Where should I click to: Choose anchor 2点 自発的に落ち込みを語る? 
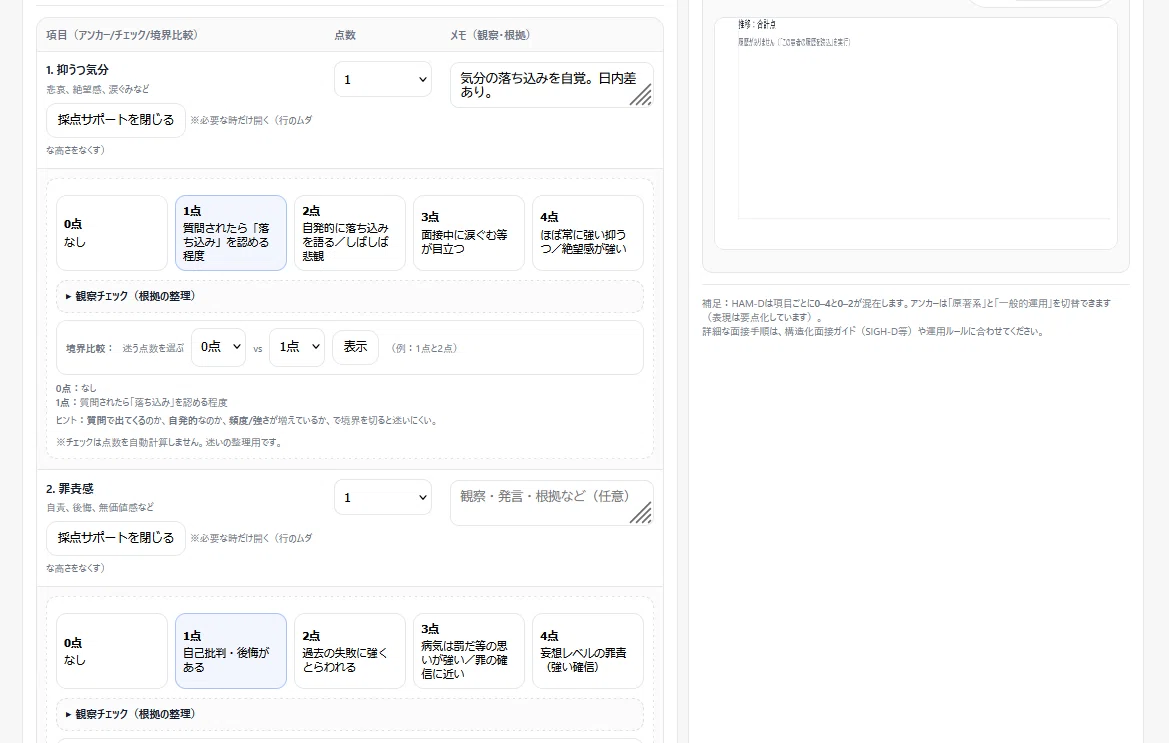(350, 233)
